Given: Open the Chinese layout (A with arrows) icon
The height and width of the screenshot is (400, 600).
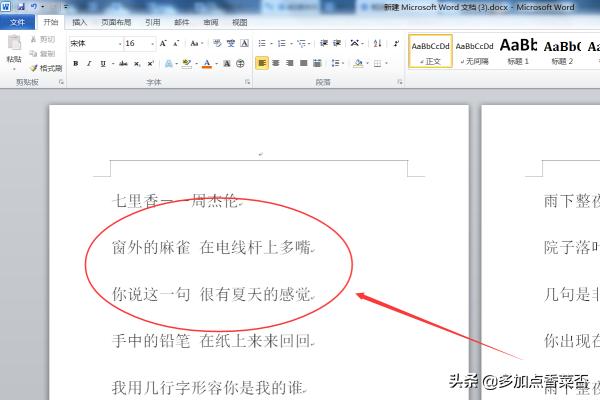Looking at the screenshot, I should coord(355,43).
